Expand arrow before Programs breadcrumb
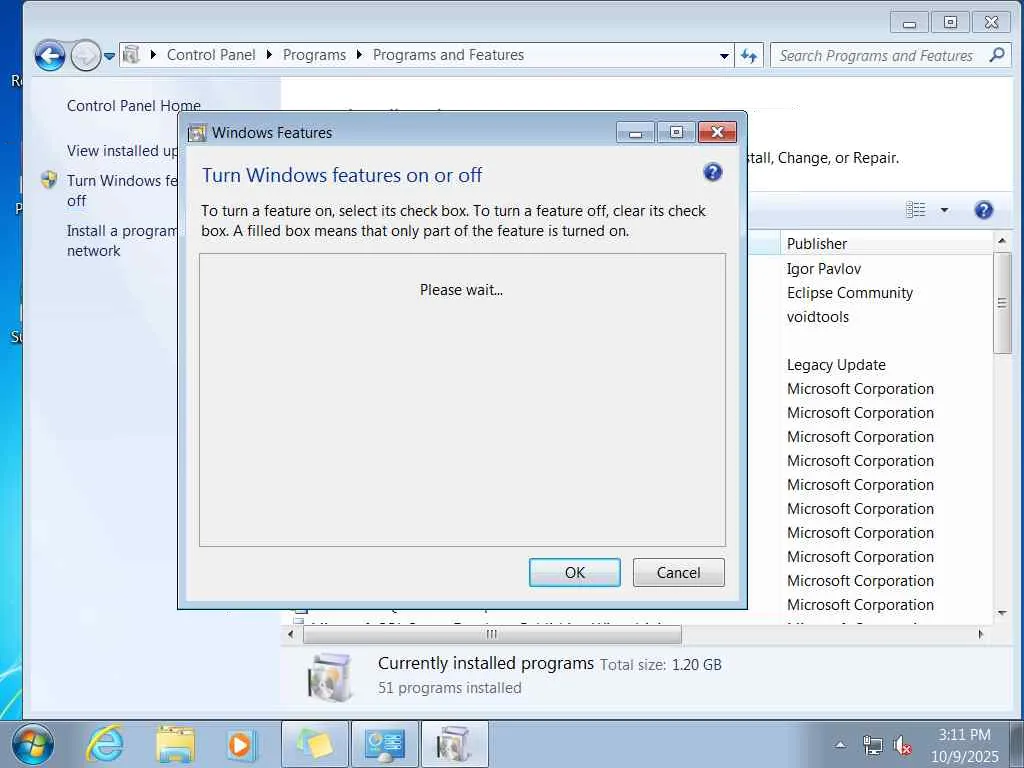Image resolution: width=1024 pixels, height=768 pixels. [269, 55]
